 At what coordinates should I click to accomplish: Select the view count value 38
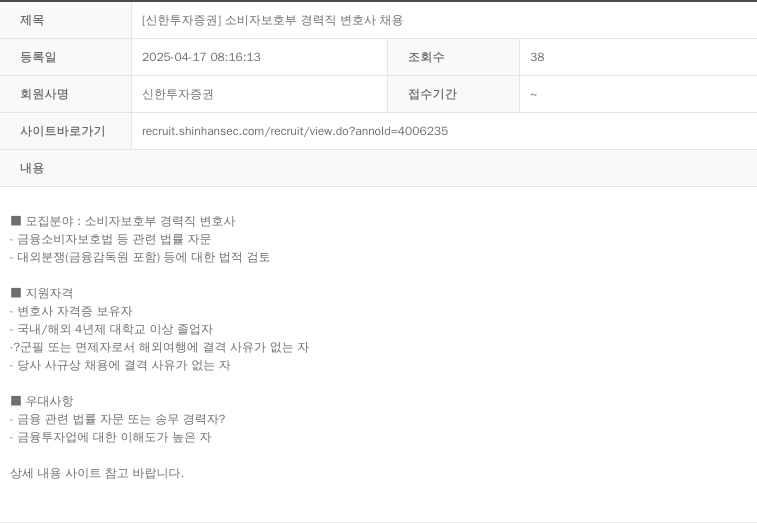(537, 57)
